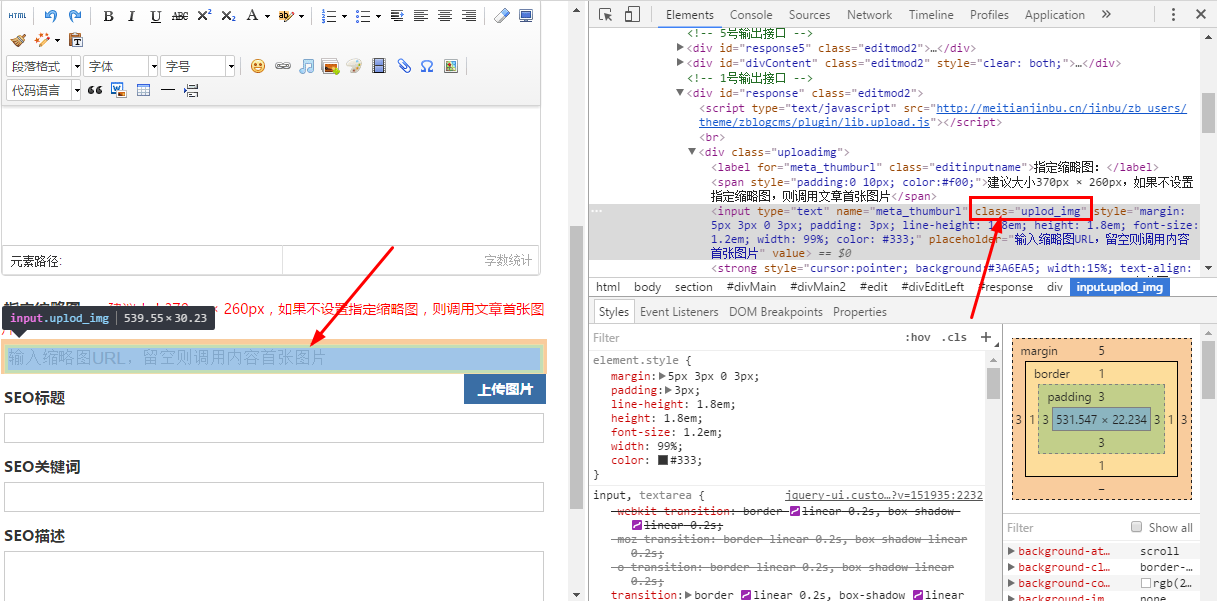This screenshot has height=601, width=1217.
Task: Apply text highlight background color
Action: point(286,16)
